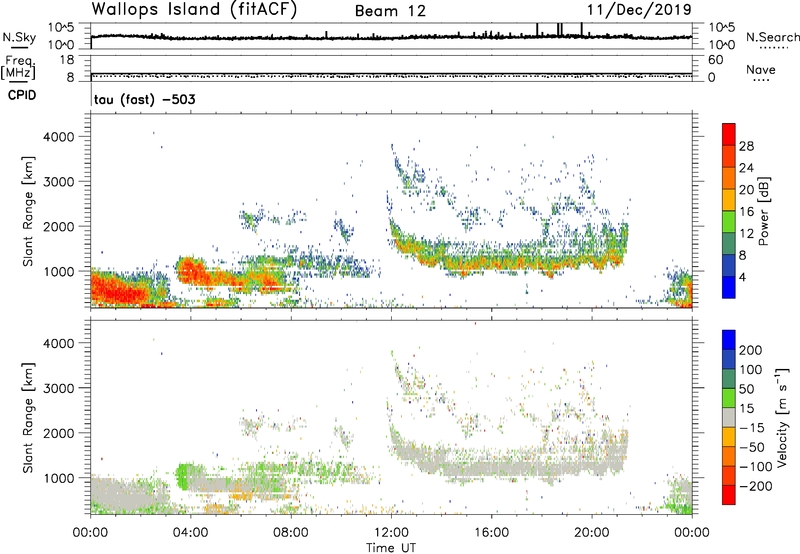800x554 pixels.
Task: Click the 'N.Sky' legend label
Action: 19,37
